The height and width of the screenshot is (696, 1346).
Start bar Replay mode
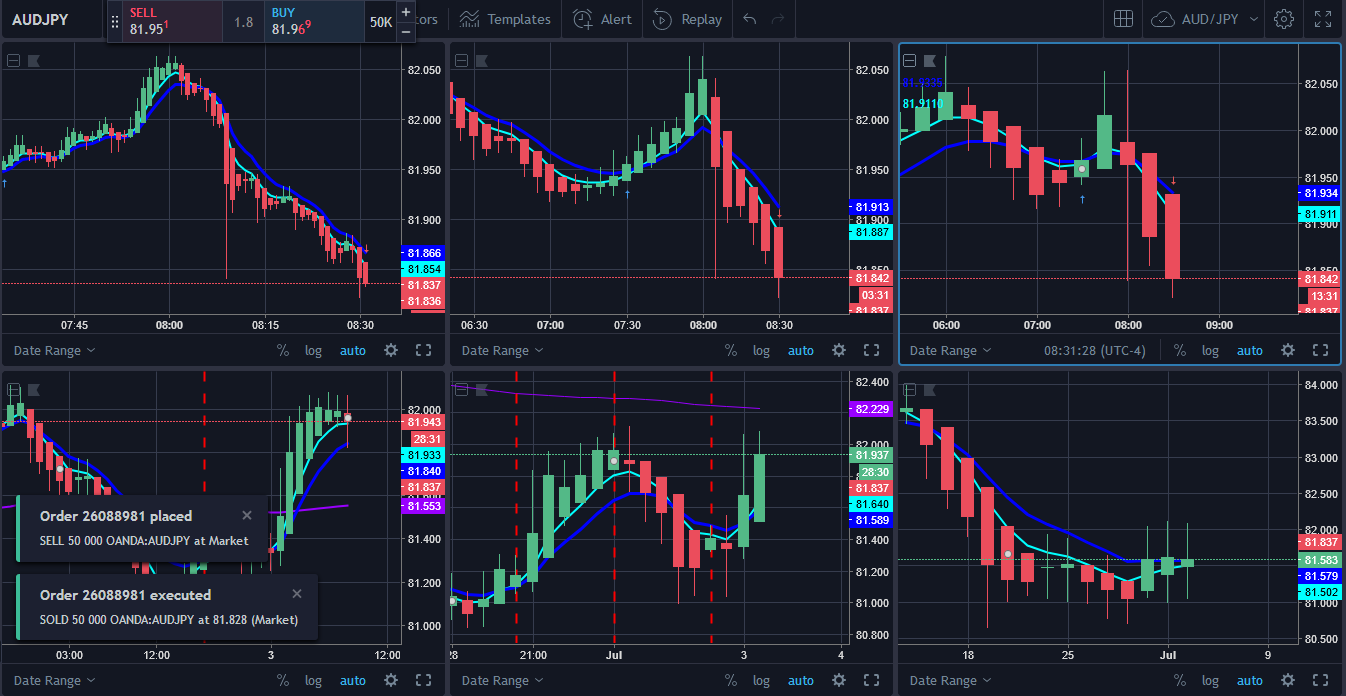click(687, 19)
